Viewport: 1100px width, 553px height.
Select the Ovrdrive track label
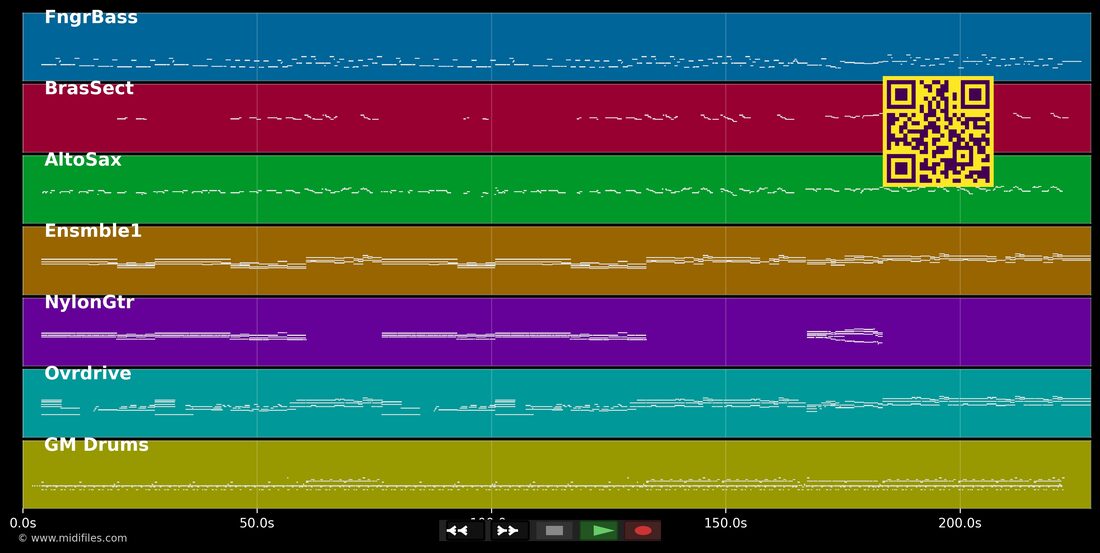pos(88,373)
